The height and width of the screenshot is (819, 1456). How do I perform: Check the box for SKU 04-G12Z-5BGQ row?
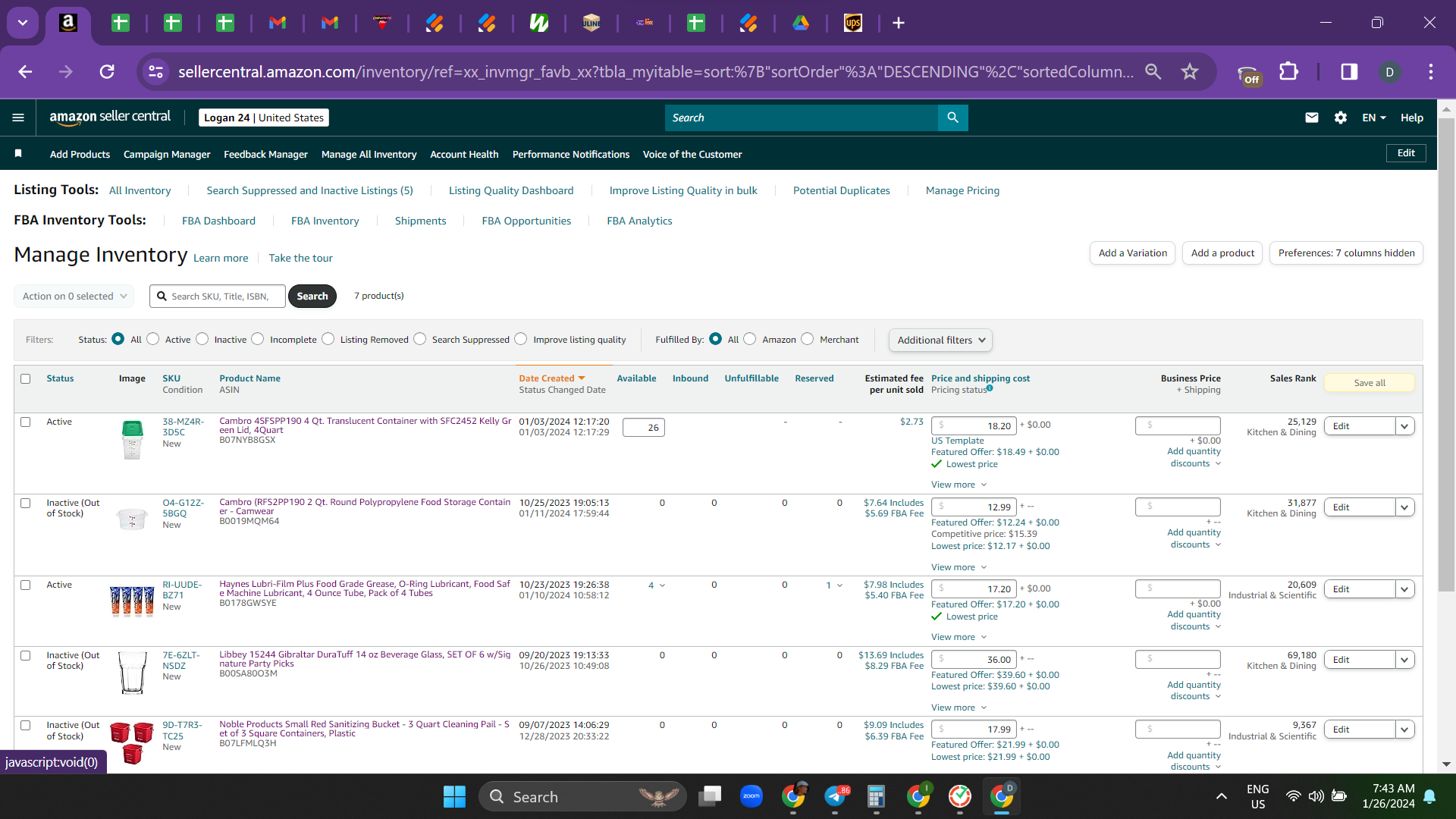click(26, 503)
